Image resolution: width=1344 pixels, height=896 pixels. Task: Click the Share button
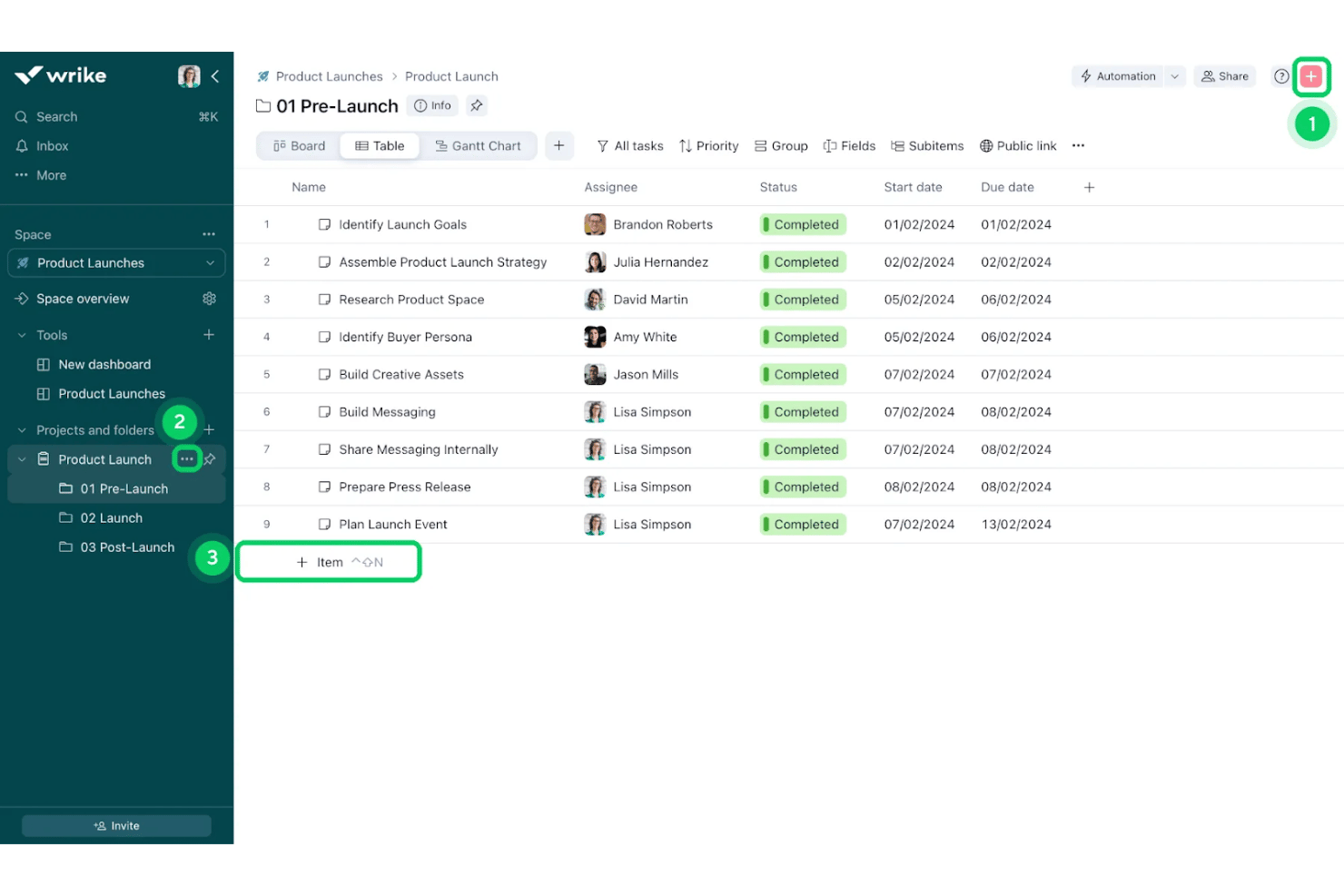(1225, 76)
